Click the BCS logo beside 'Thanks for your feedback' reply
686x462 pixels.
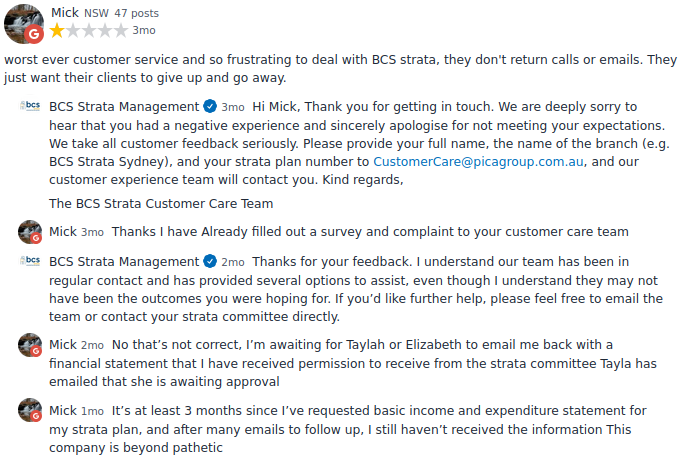tap(29, 262)
